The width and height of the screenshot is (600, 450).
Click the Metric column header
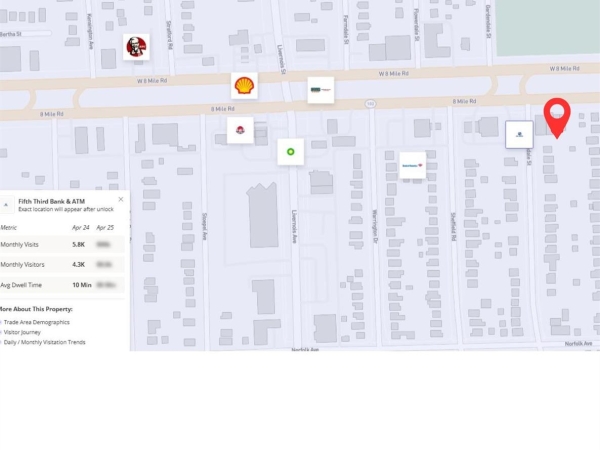(x=8, y=228)
